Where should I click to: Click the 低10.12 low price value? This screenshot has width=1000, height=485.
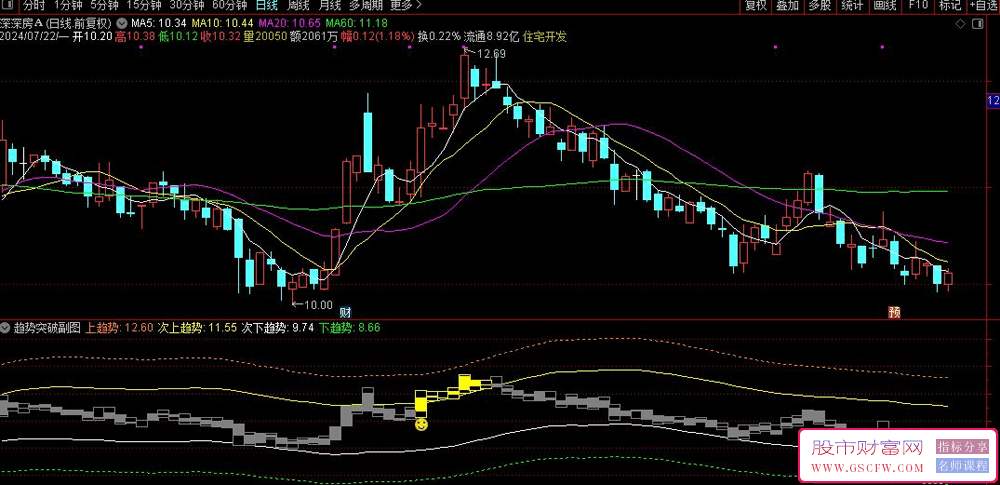(178, 36)
